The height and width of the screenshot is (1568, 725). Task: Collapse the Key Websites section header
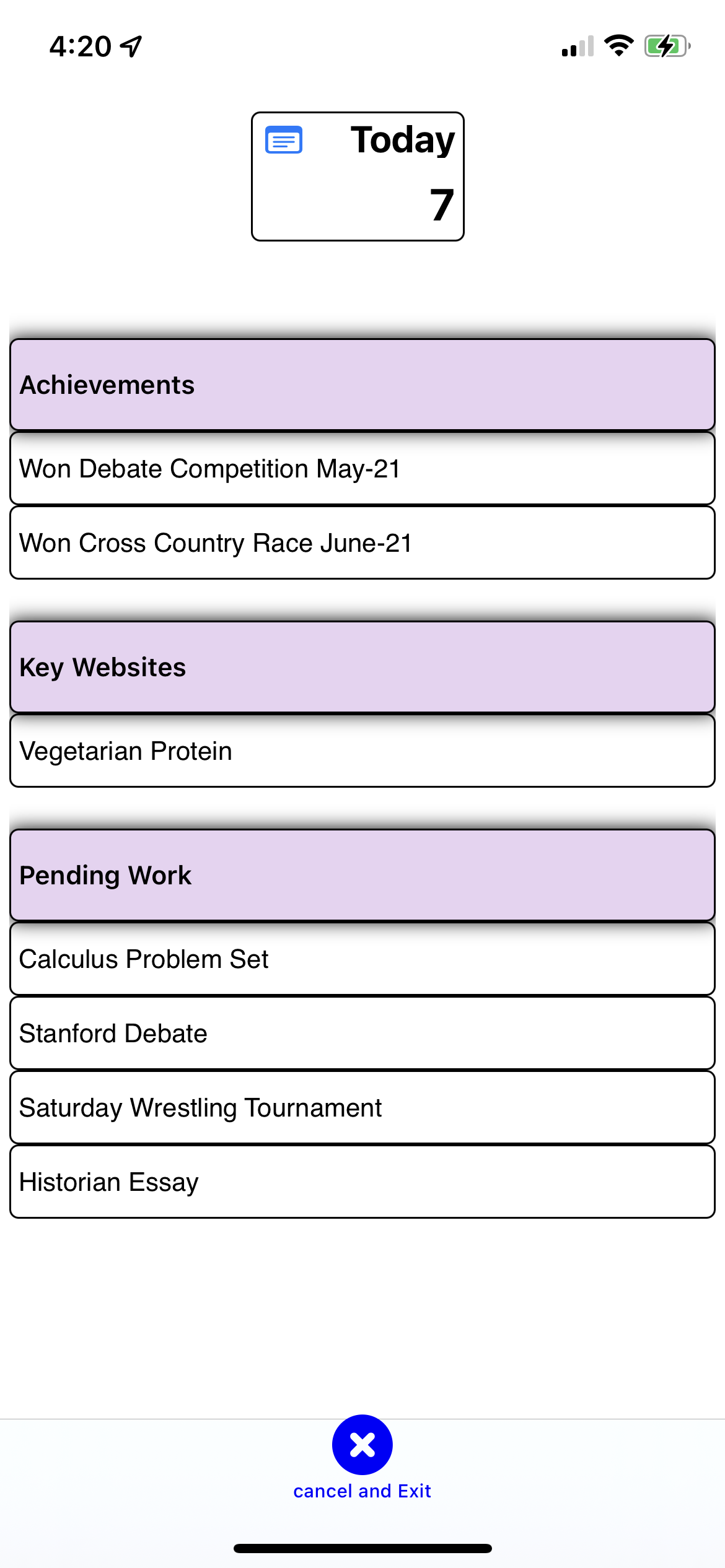(x=362, y=667)
